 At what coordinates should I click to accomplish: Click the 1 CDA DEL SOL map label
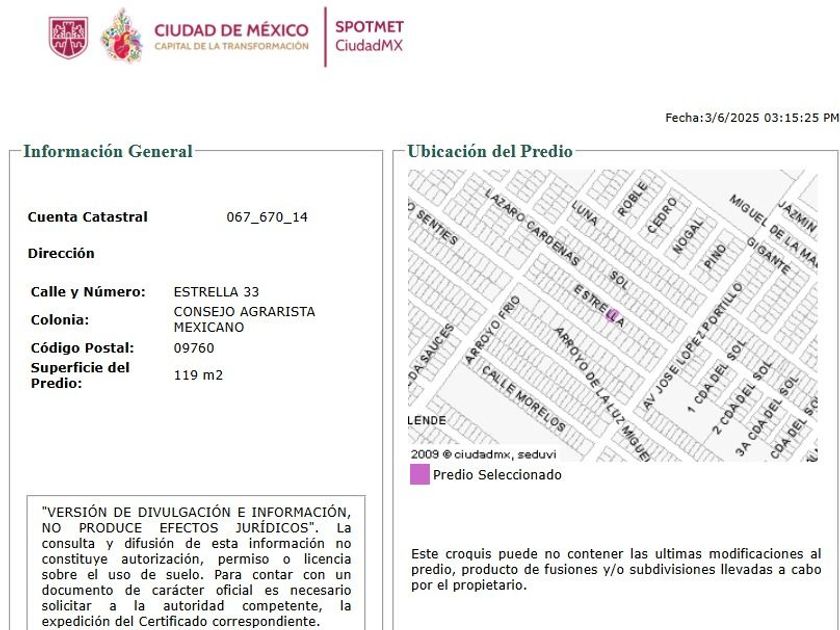pyautogui.click(x=717, y=377)
